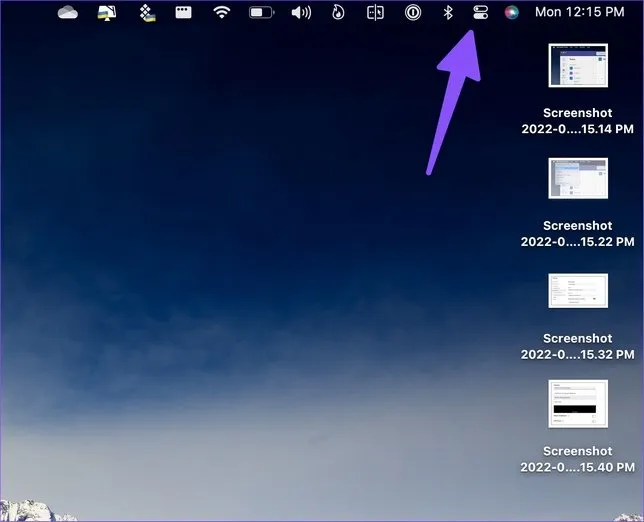644x522 pixels.
Task: Click the flame icon in menu bar
Action: 338,13
